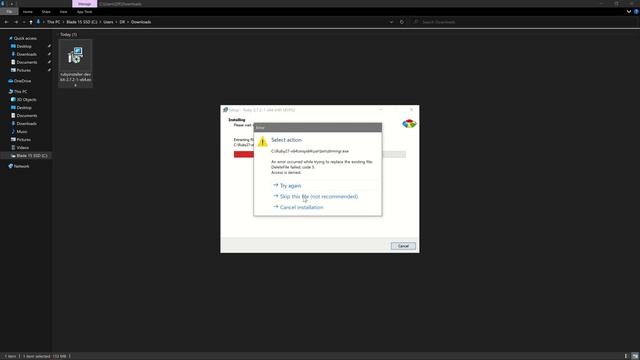Switch to Large icons view in the status bar
The image size is (640, 360).
[635, 356]
